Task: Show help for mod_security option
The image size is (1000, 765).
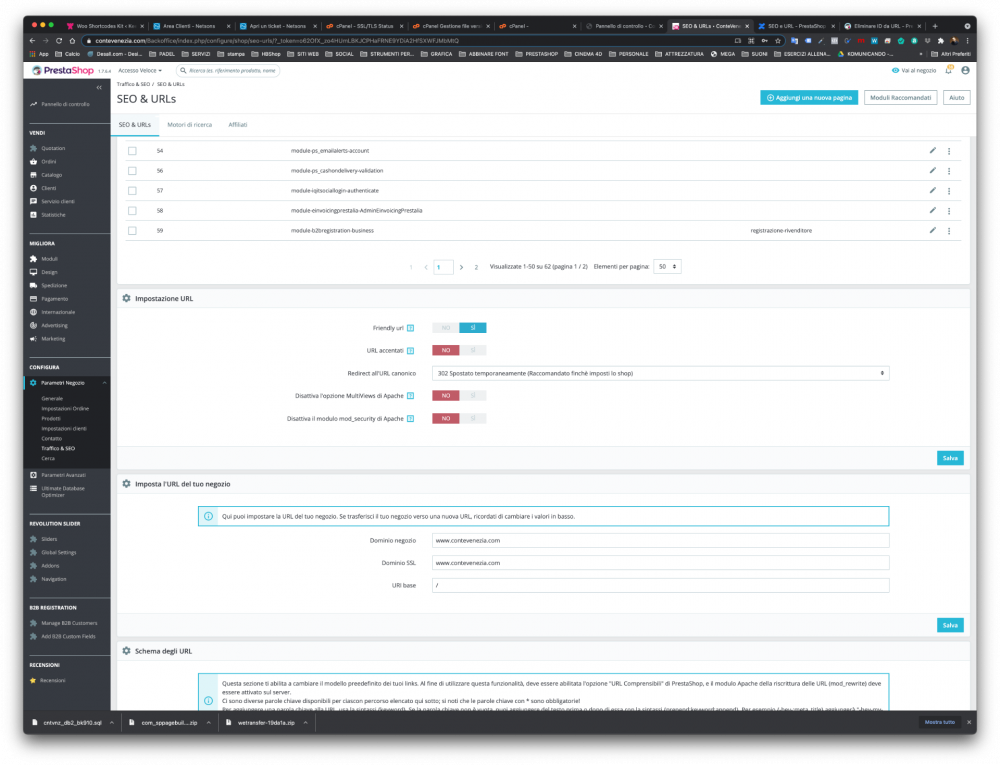Action: coord(411,419)
